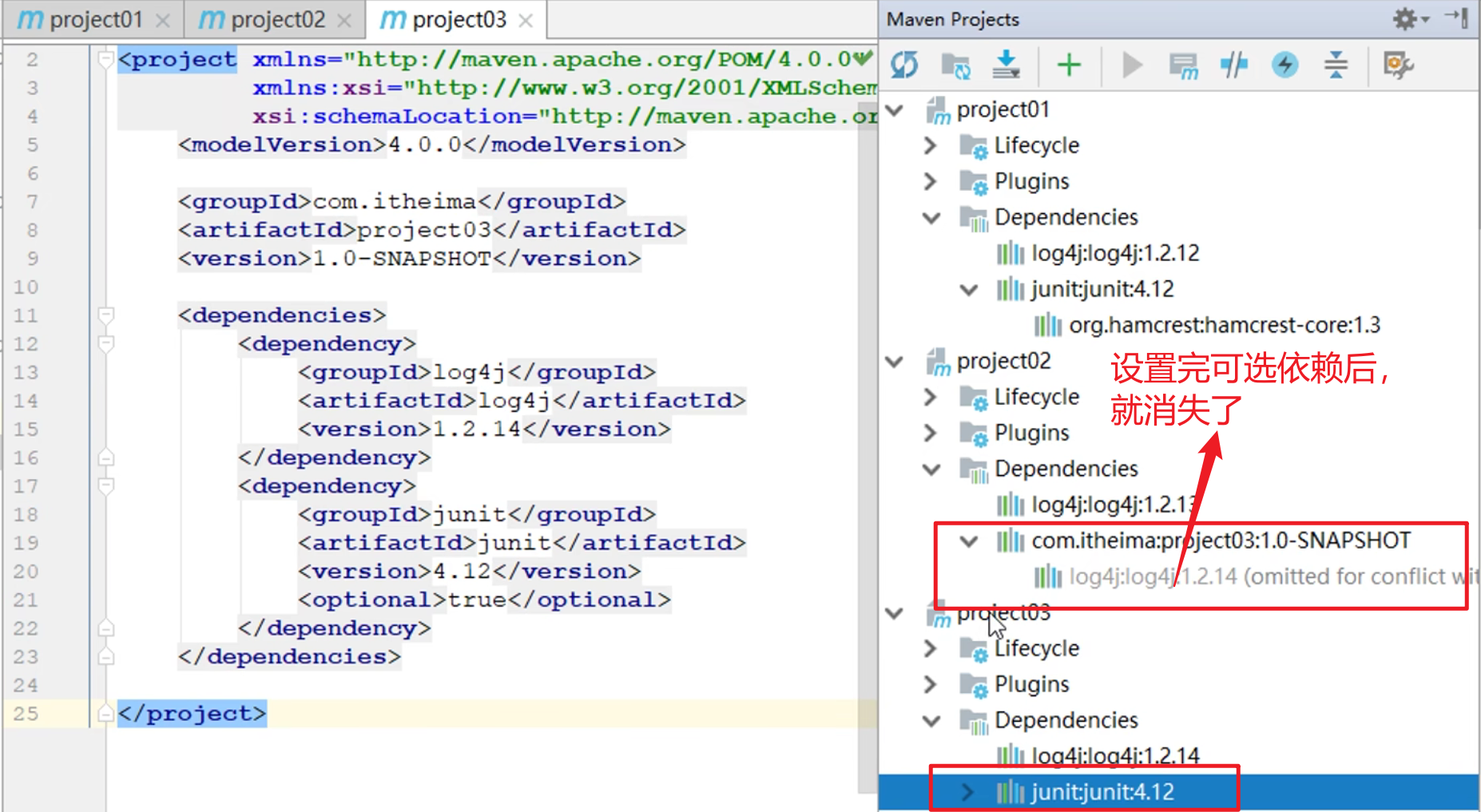Viewport: 1481px width, 812px height.
Task: Expand Lifecycle under project01
Action: click(930, 145)
